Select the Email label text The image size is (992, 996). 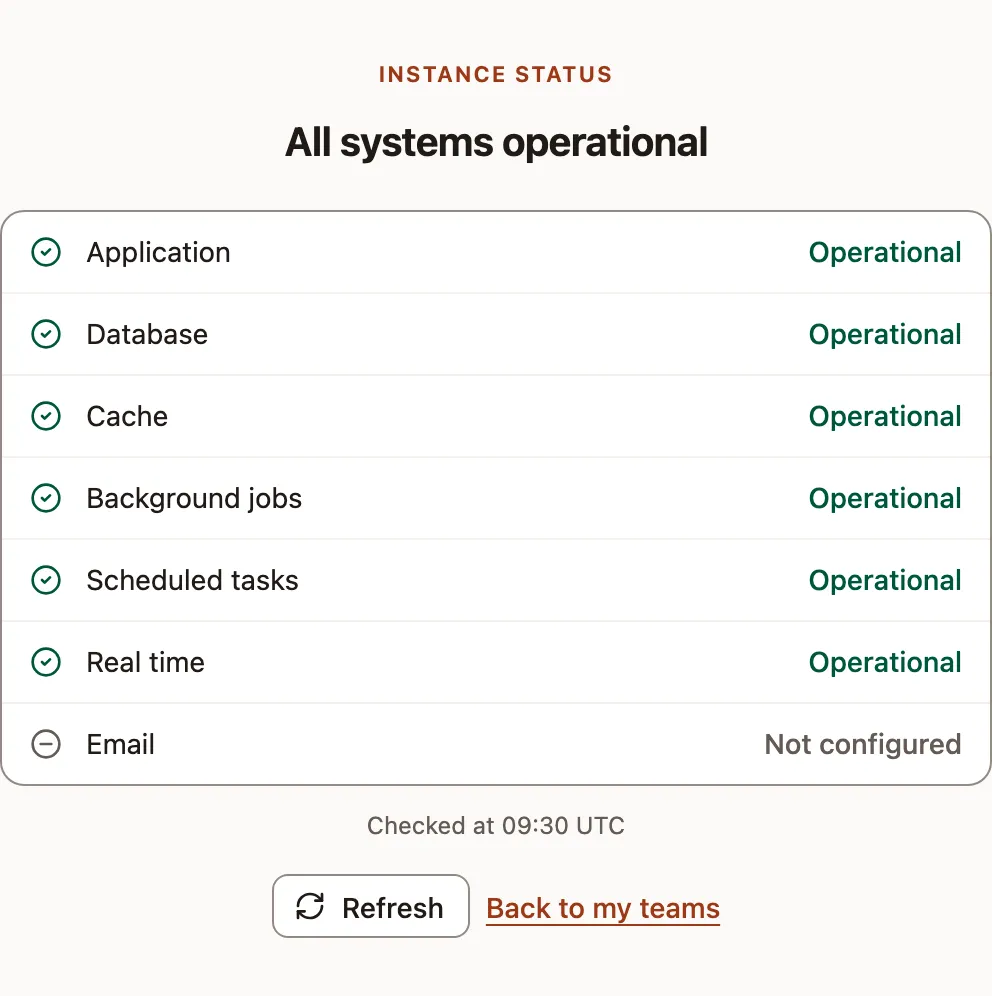(120, 744)
